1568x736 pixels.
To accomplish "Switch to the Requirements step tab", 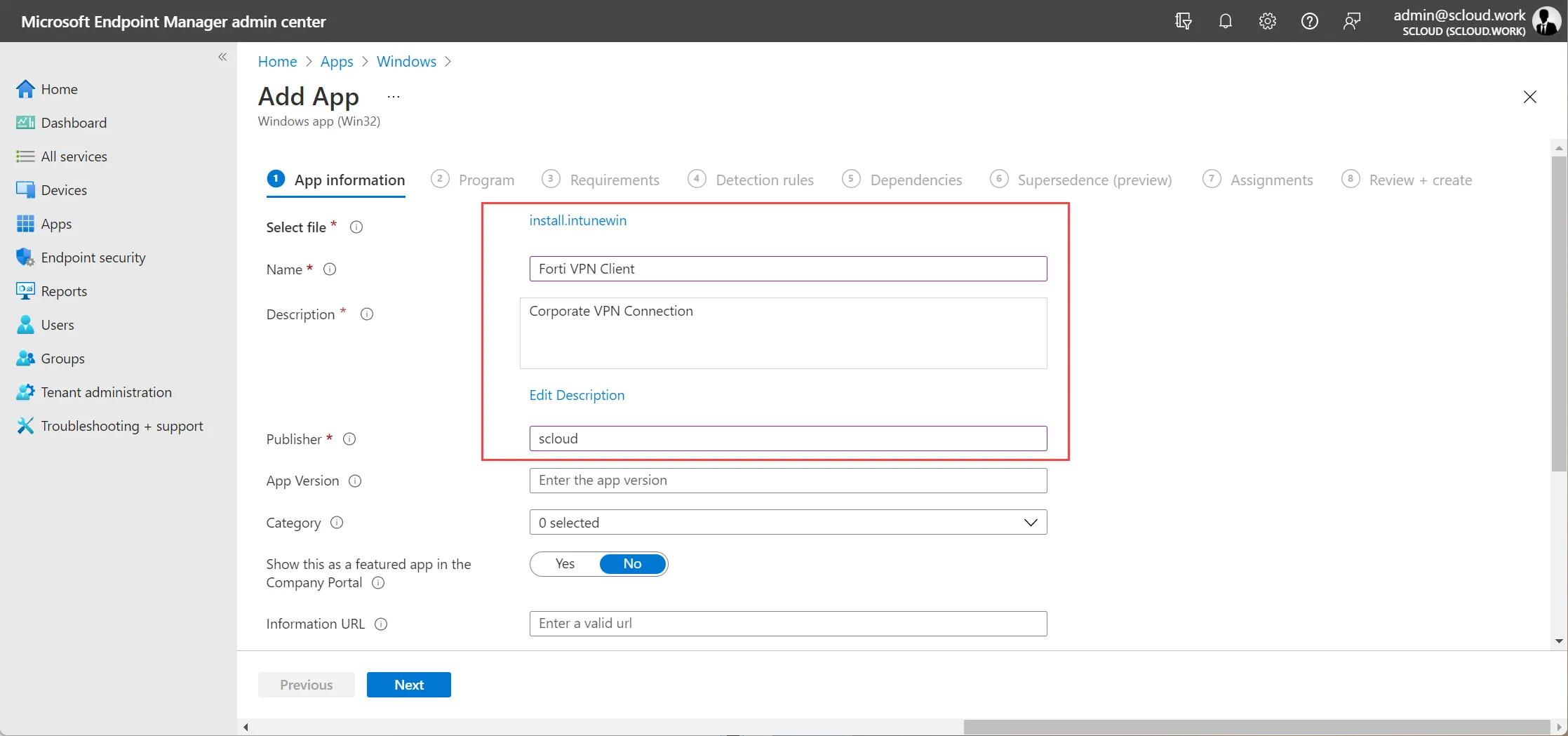I will (601, 180).
